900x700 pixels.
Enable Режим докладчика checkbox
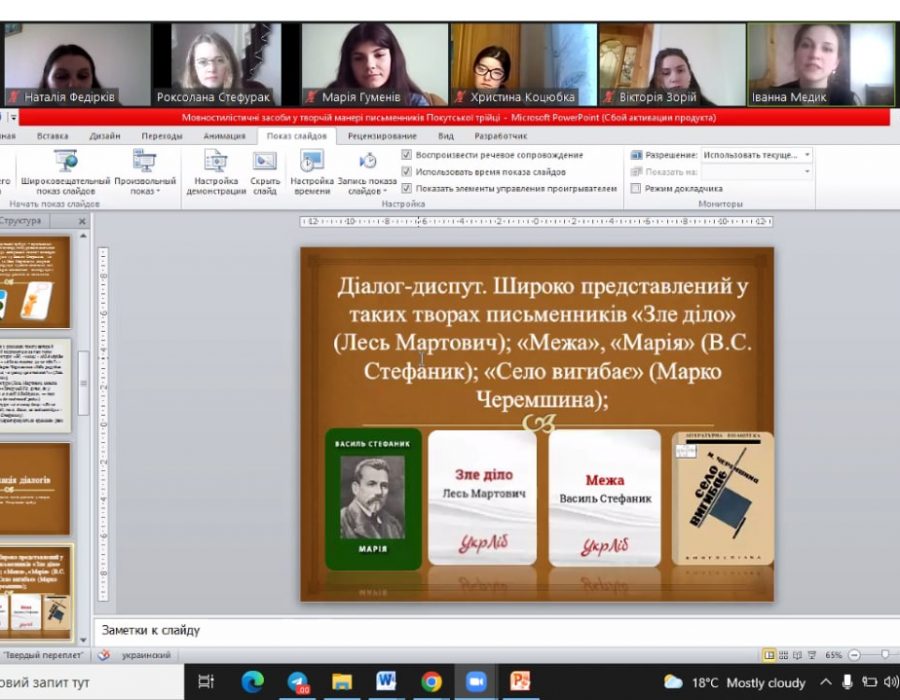tap(636, 188)
